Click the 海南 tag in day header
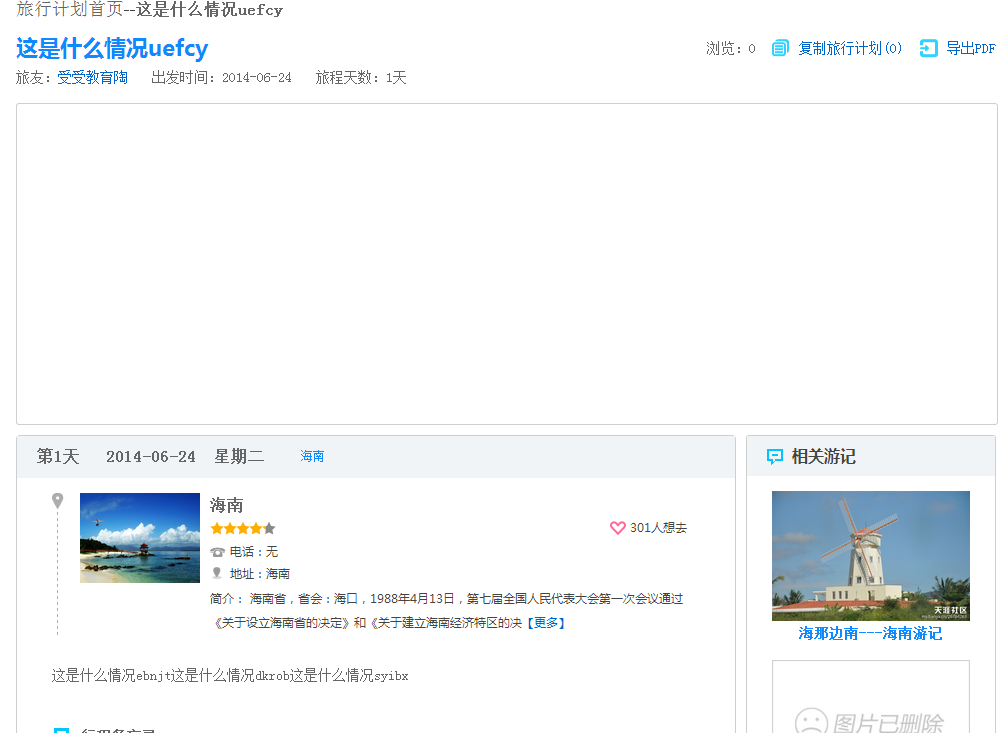The image size is (1008, 733). [311, 456]
